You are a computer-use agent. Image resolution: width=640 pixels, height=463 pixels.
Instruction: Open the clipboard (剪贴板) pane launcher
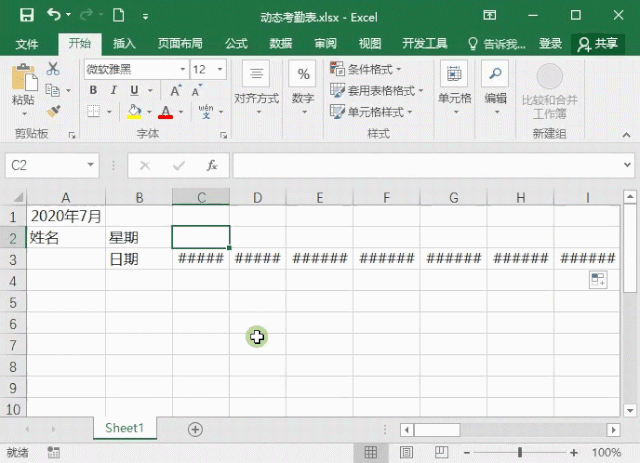[72, 135]
